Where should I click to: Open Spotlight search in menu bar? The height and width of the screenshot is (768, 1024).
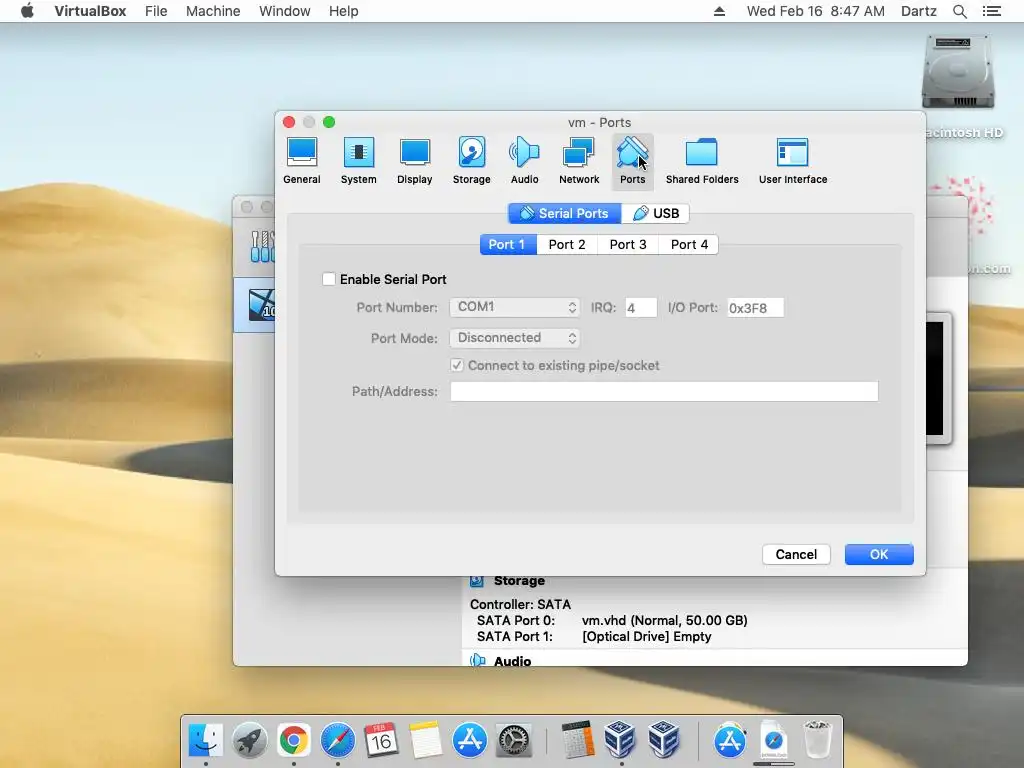[959, 11]
